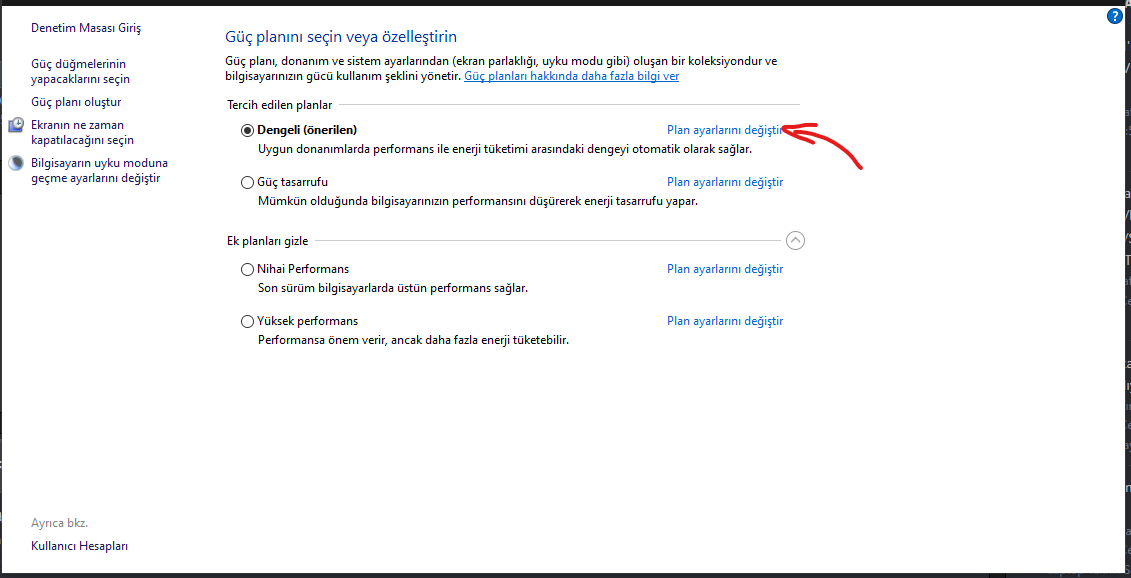Image resolution: width=1131 pixels, height=578 pixels.
Task: Select the Nihai Performans power plan
Action: click(248, 269)
